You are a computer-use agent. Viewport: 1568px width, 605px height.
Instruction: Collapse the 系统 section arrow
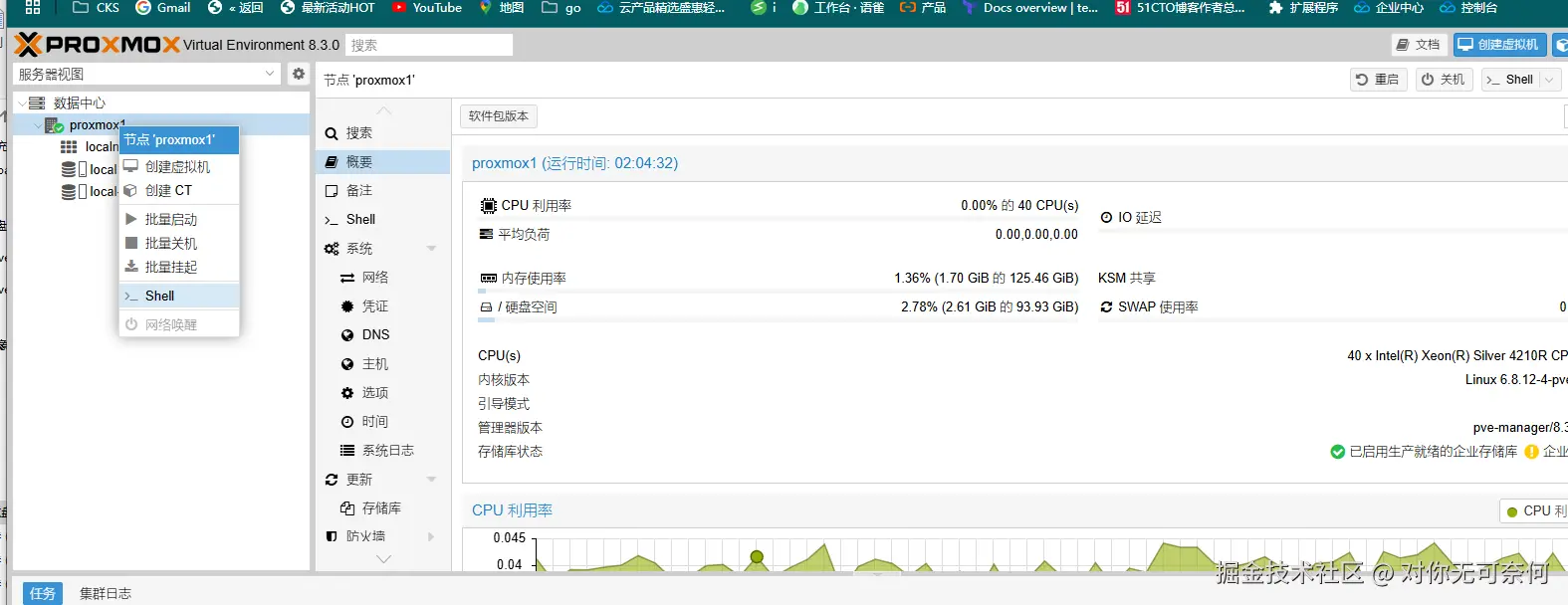pos(432,249)
